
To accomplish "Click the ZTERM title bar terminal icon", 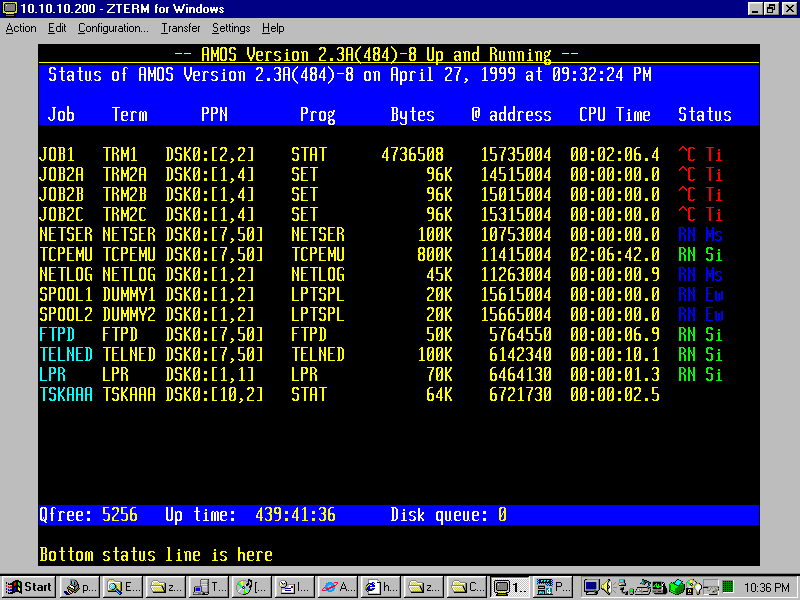I will pyautogui.click(x=9, y=9).
